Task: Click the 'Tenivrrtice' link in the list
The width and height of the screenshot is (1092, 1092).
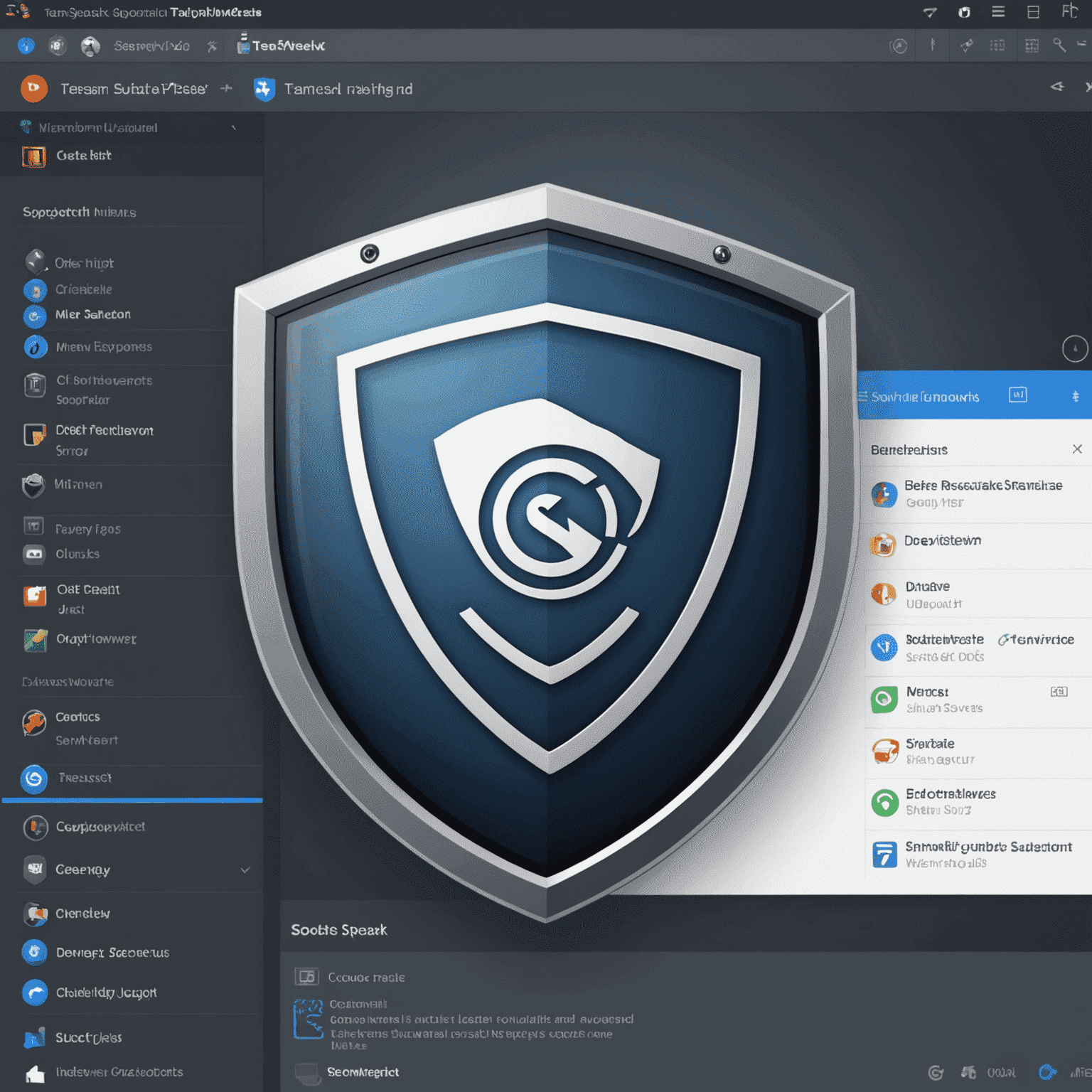Action: click(1037, 640)
